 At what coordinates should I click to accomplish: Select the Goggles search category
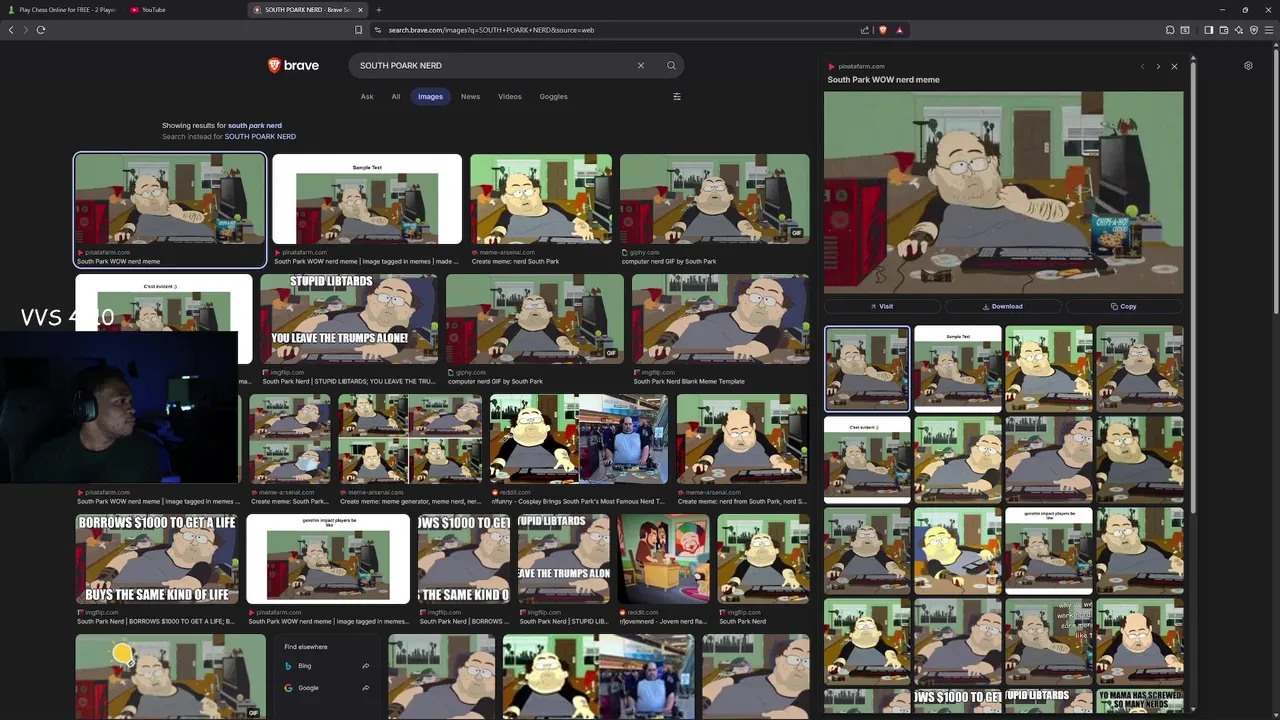[553, 97]
